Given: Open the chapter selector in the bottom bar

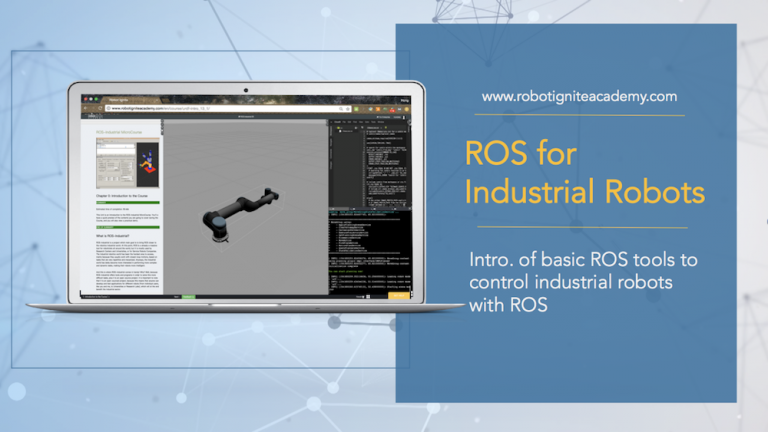Looking at the screenshot, I should click(96, 297).
